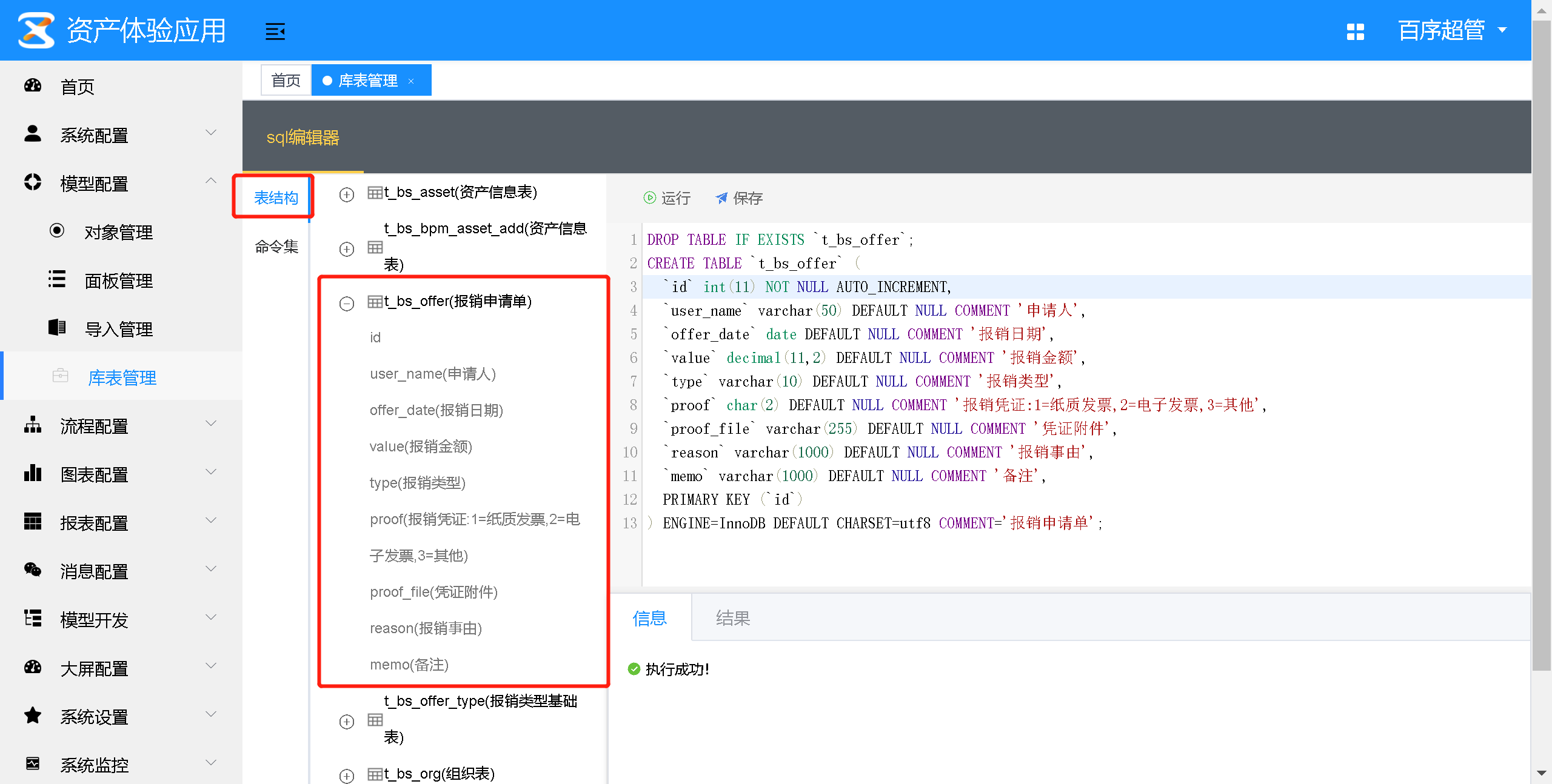Click the 报表配置 table icon
Viewport: 1552px width, 784px height.
tap(33, 521)
